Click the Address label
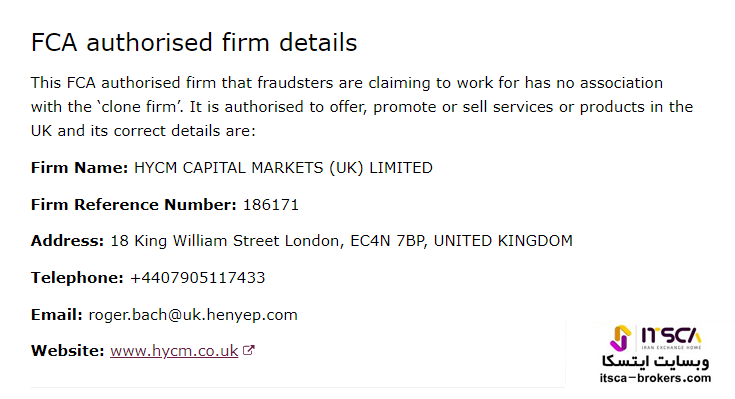 [67, 241]
